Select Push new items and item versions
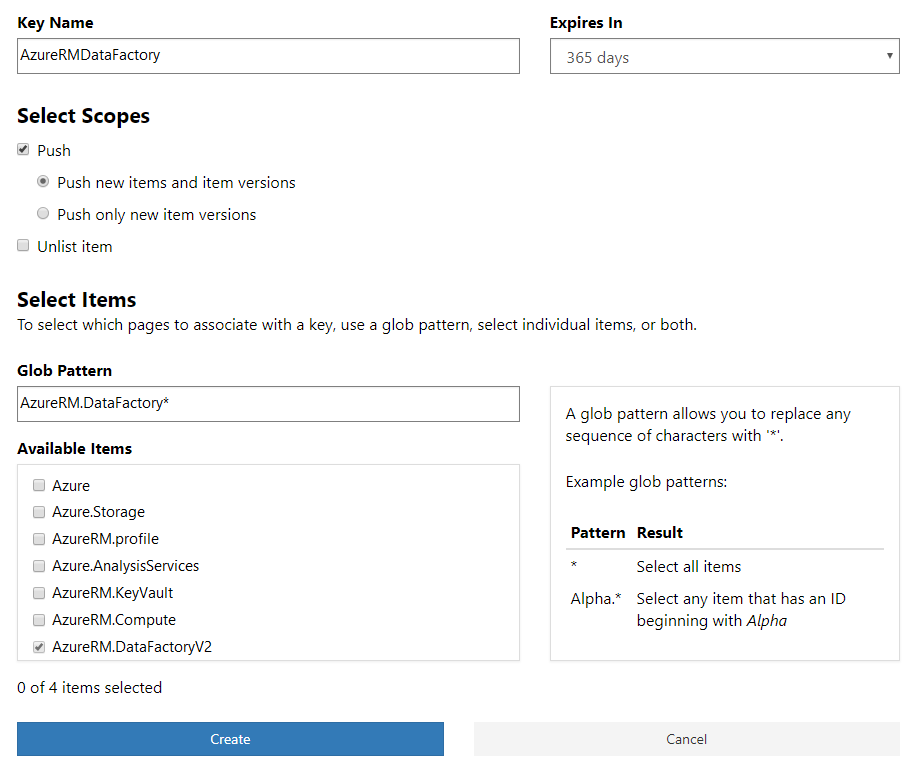Viewport: 908px width, 766px height. pos(43,182)
